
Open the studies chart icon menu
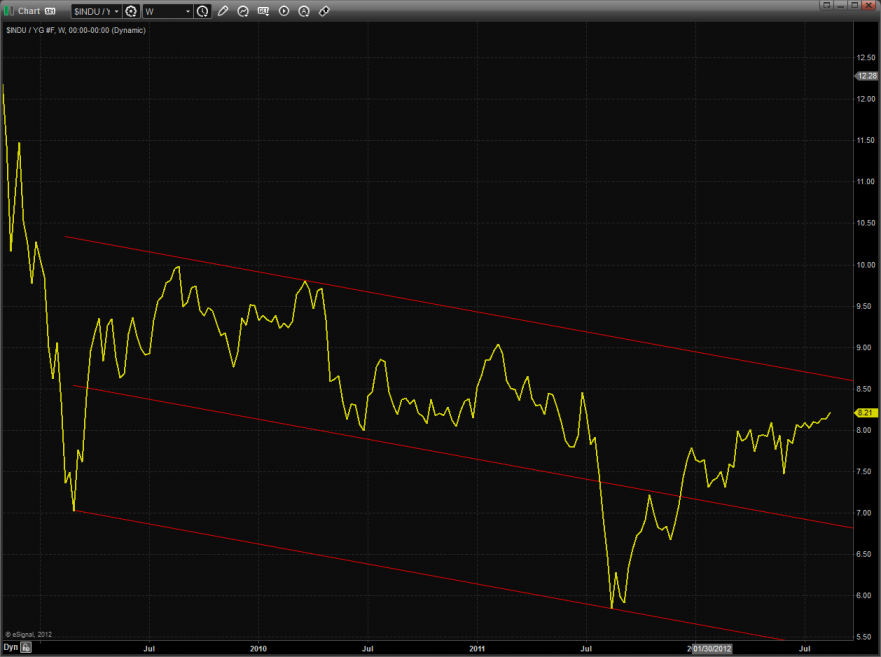pos(243,11)
